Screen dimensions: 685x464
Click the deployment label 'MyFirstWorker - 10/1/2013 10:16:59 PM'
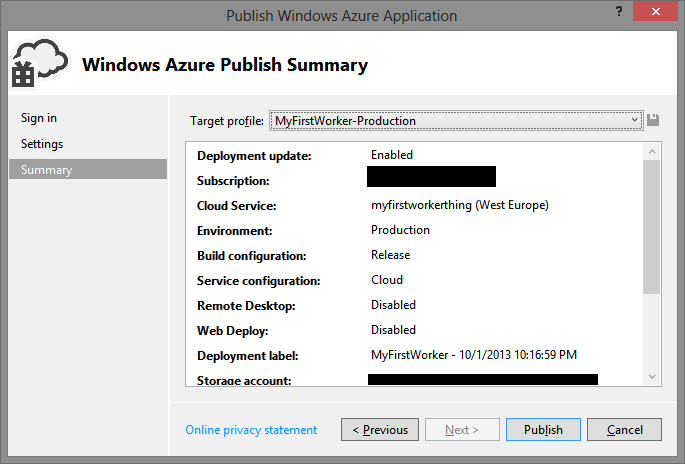click(x=474, y=354)
